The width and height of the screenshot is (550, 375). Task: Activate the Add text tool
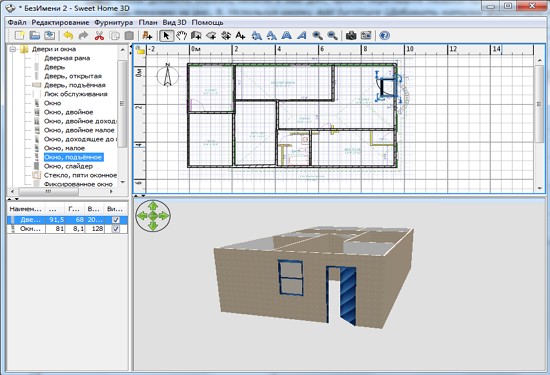tap(240, 35)
